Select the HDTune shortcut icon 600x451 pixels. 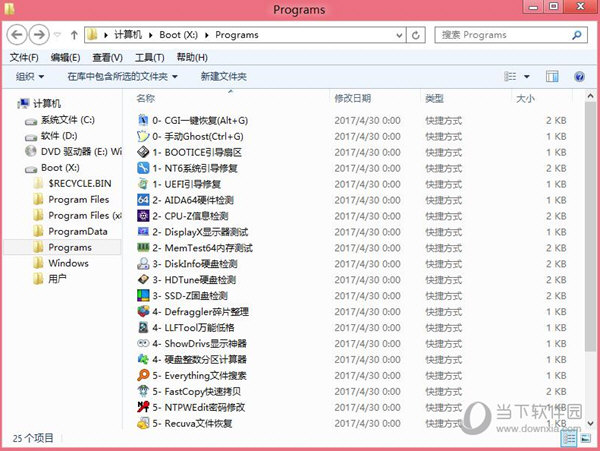coord(143,280)
